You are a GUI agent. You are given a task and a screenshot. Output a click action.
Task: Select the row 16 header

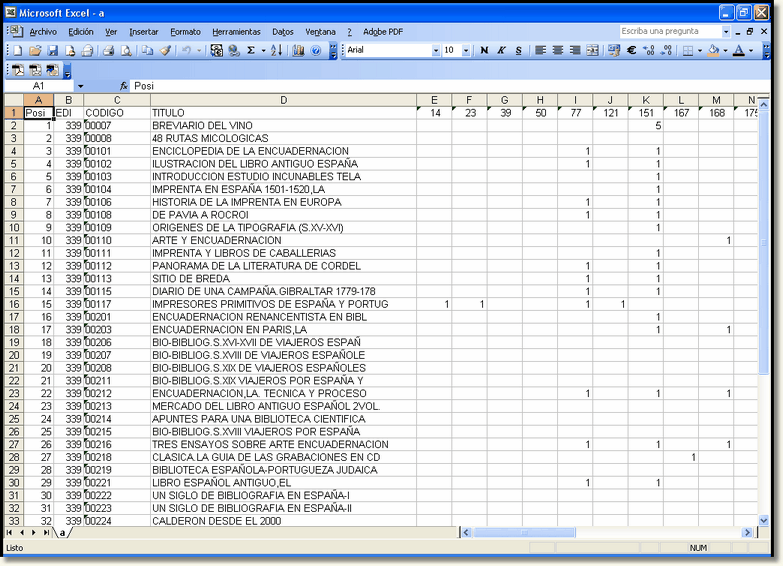pos(13,304)
